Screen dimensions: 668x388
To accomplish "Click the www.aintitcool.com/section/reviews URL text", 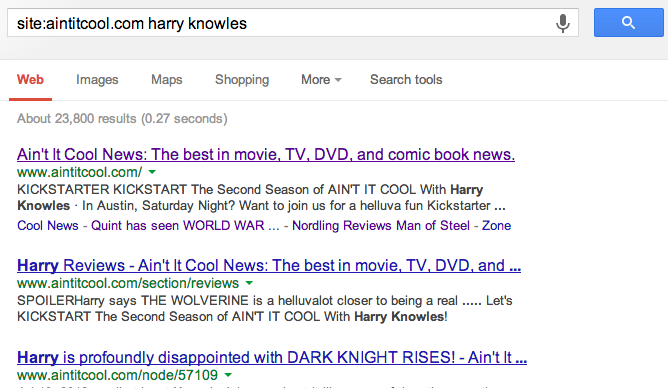I will pyautogui.click(x=128, y=283).
